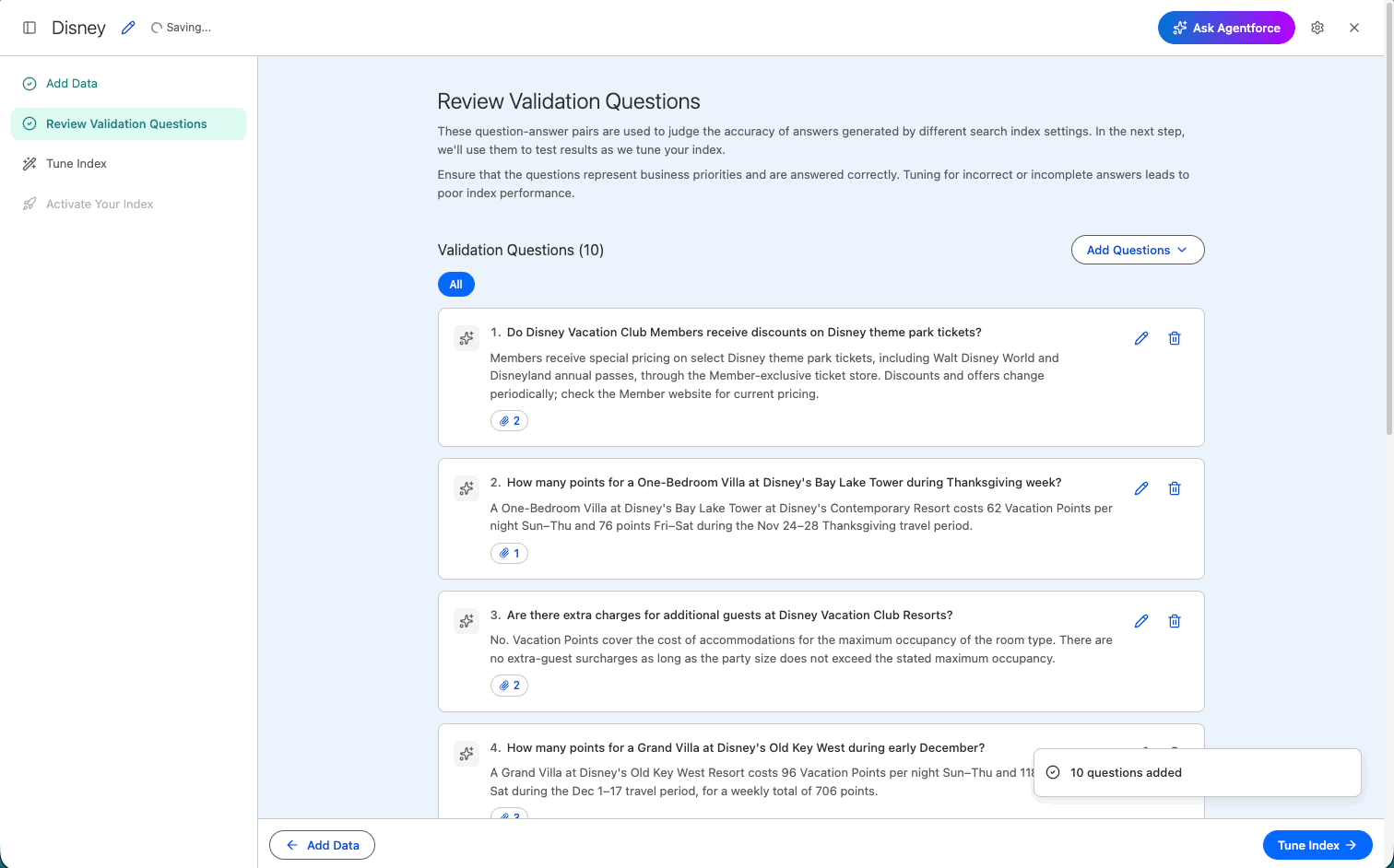Edit question 3 about extra guest charges
Viewport: 1394px width, 868px height.
tap(1141, 621)
